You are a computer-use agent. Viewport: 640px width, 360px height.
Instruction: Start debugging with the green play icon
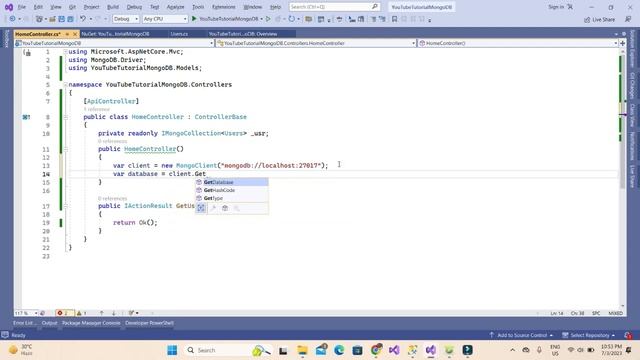pos(194,19)
